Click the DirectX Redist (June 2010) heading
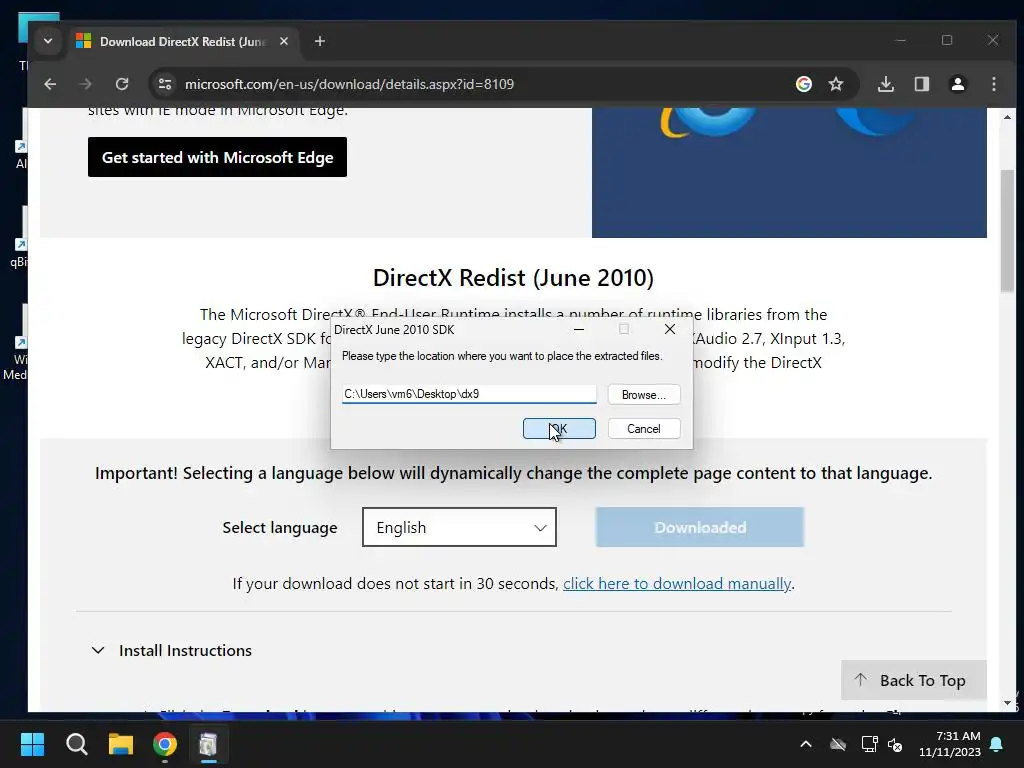This screenshot has height=768, width=1024. click(x=513, y=278)
